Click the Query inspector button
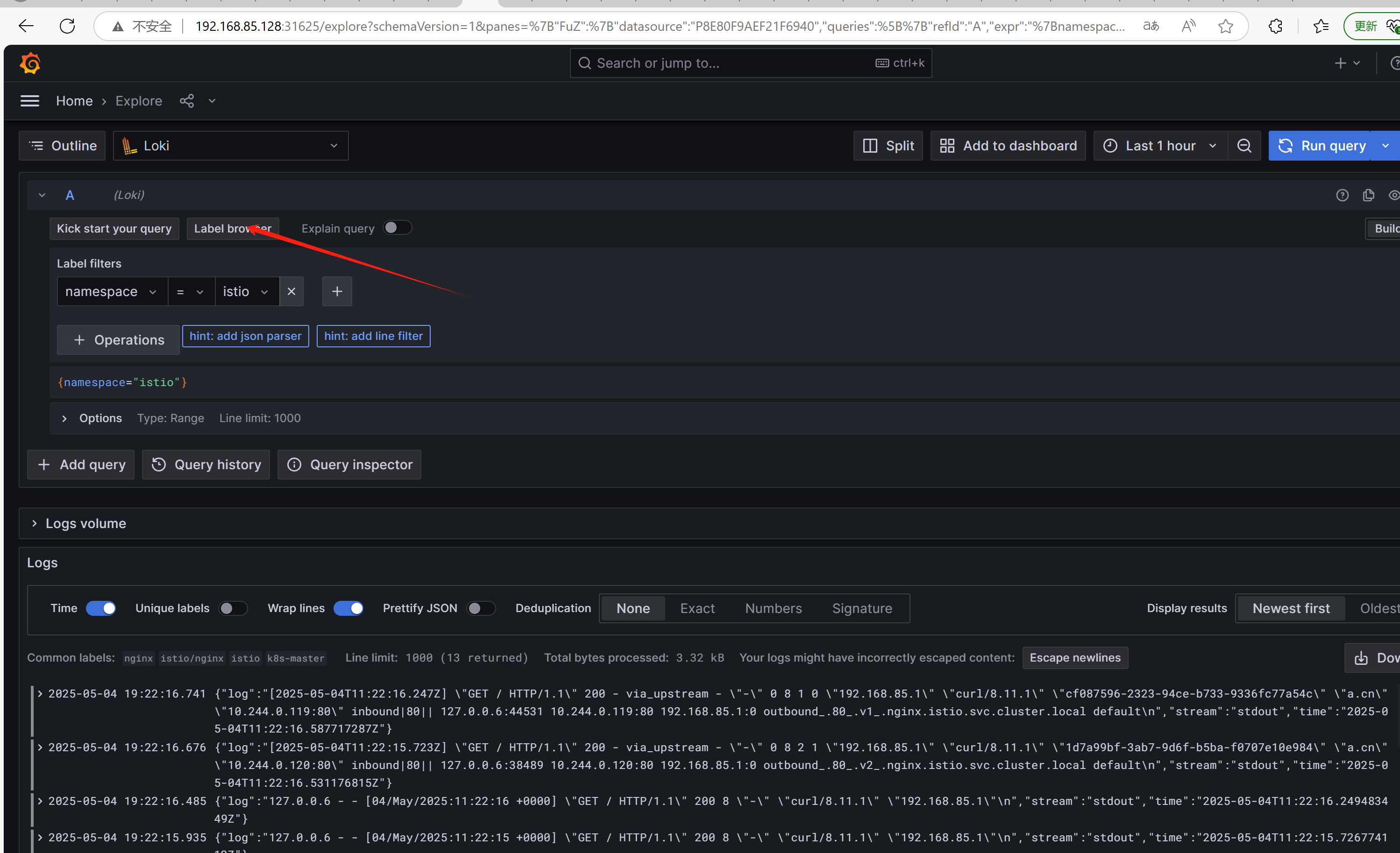 pos(349,465)
